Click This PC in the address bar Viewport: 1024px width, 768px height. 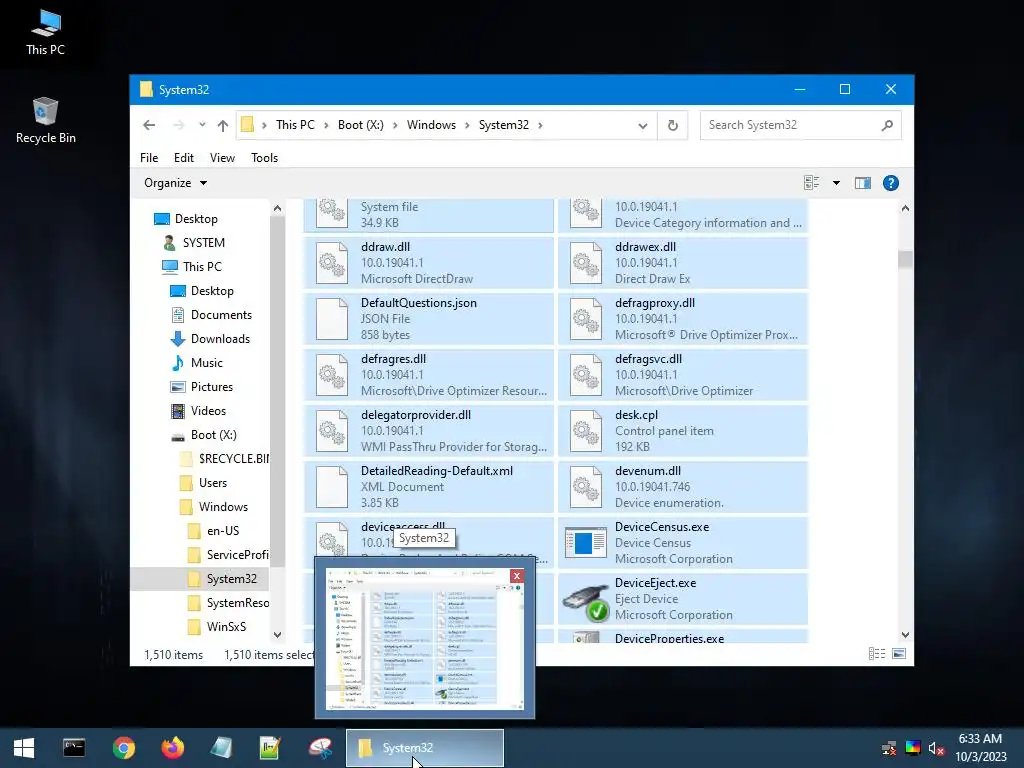[295, 125]
